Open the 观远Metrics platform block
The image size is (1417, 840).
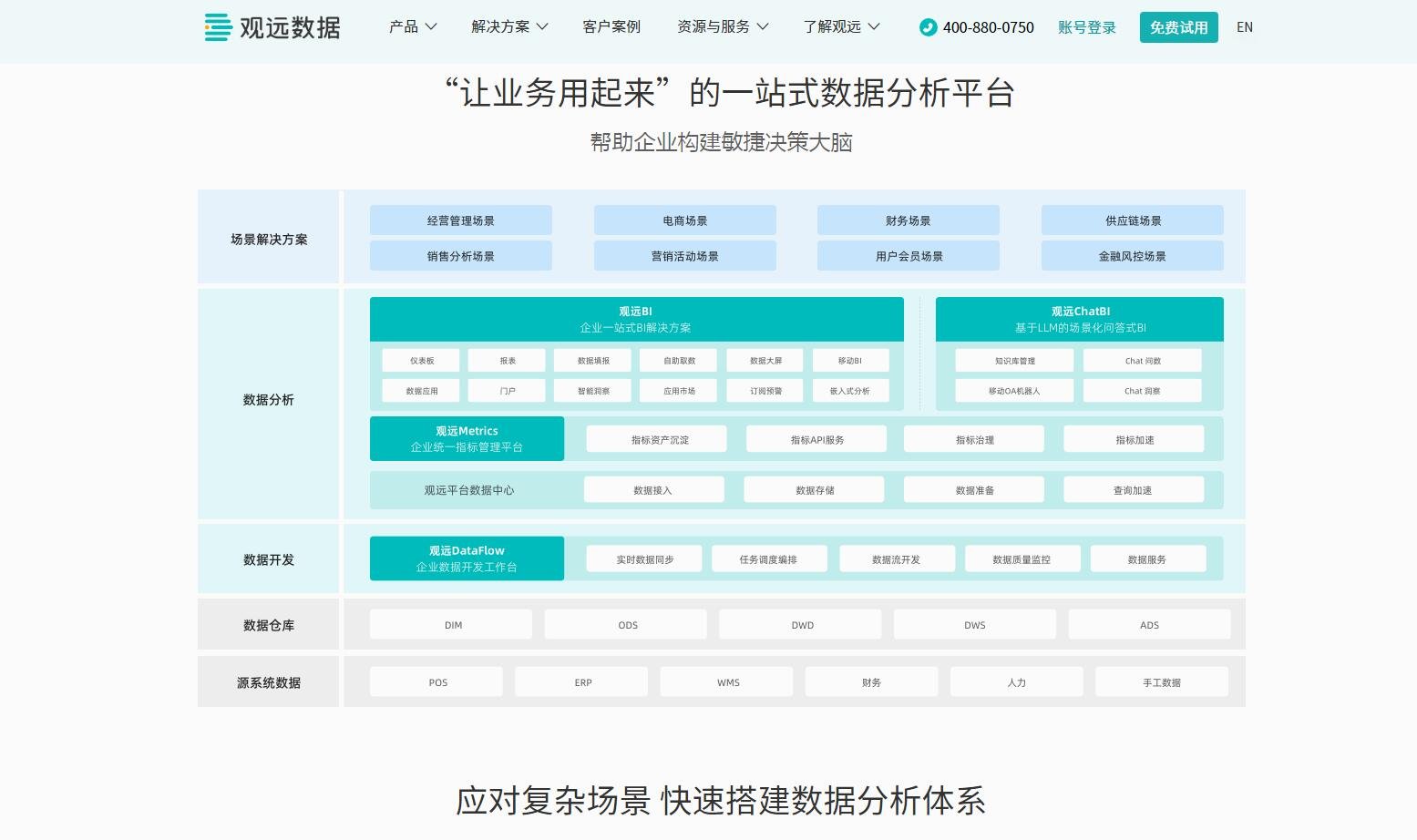(467, 438)
